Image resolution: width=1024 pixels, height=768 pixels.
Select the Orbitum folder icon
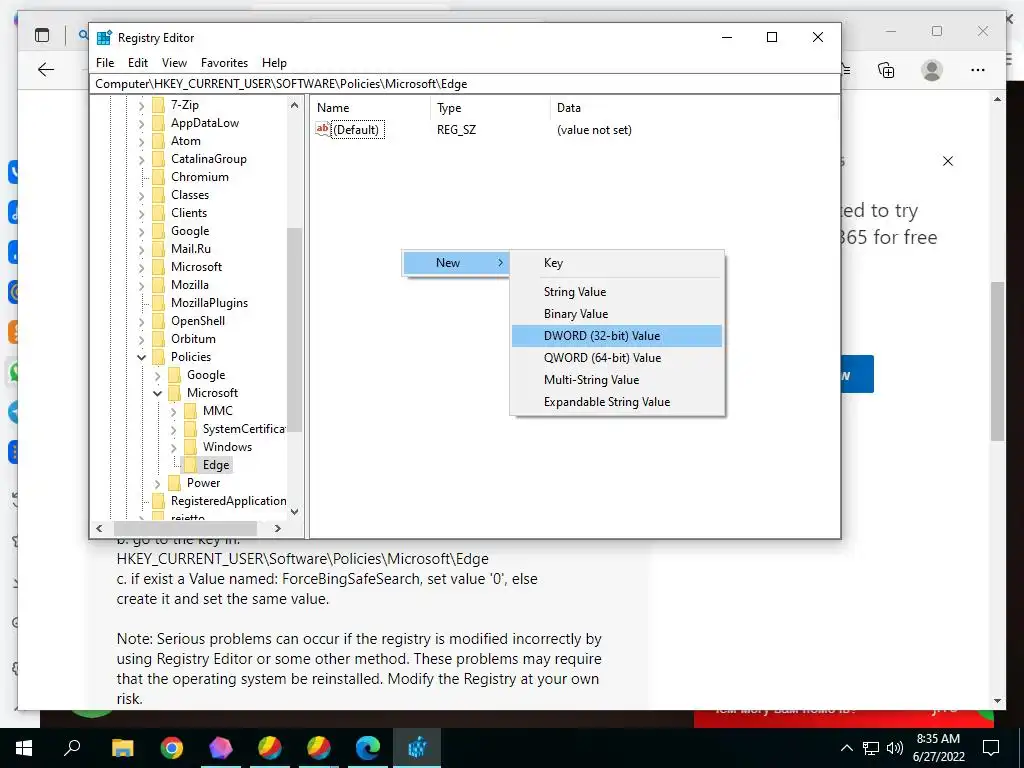point(159,339)
